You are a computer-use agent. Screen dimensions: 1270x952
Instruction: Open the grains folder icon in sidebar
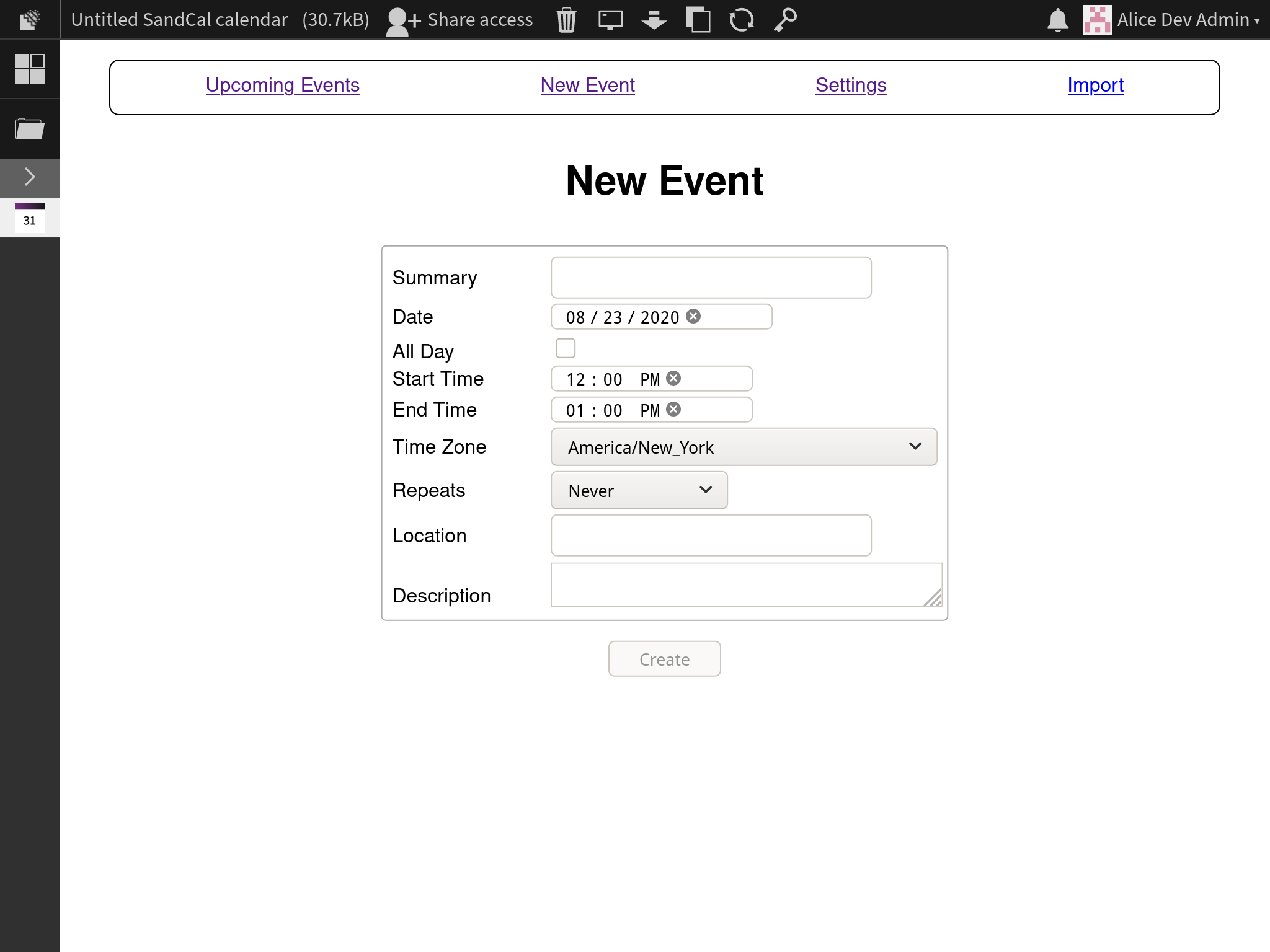[29, 129]
